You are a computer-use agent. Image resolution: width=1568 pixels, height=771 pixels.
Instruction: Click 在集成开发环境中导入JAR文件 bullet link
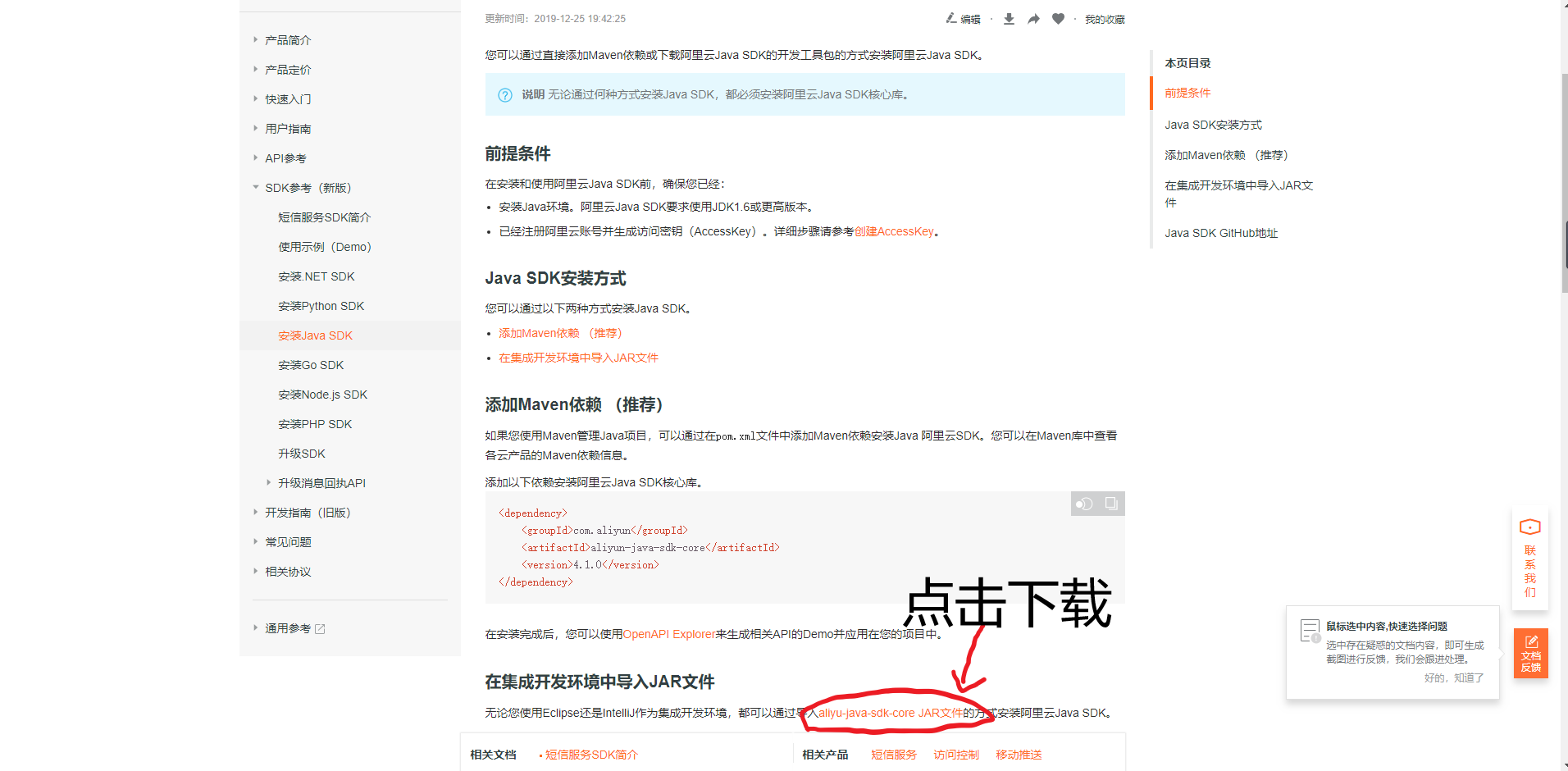[x=578, y=358]
